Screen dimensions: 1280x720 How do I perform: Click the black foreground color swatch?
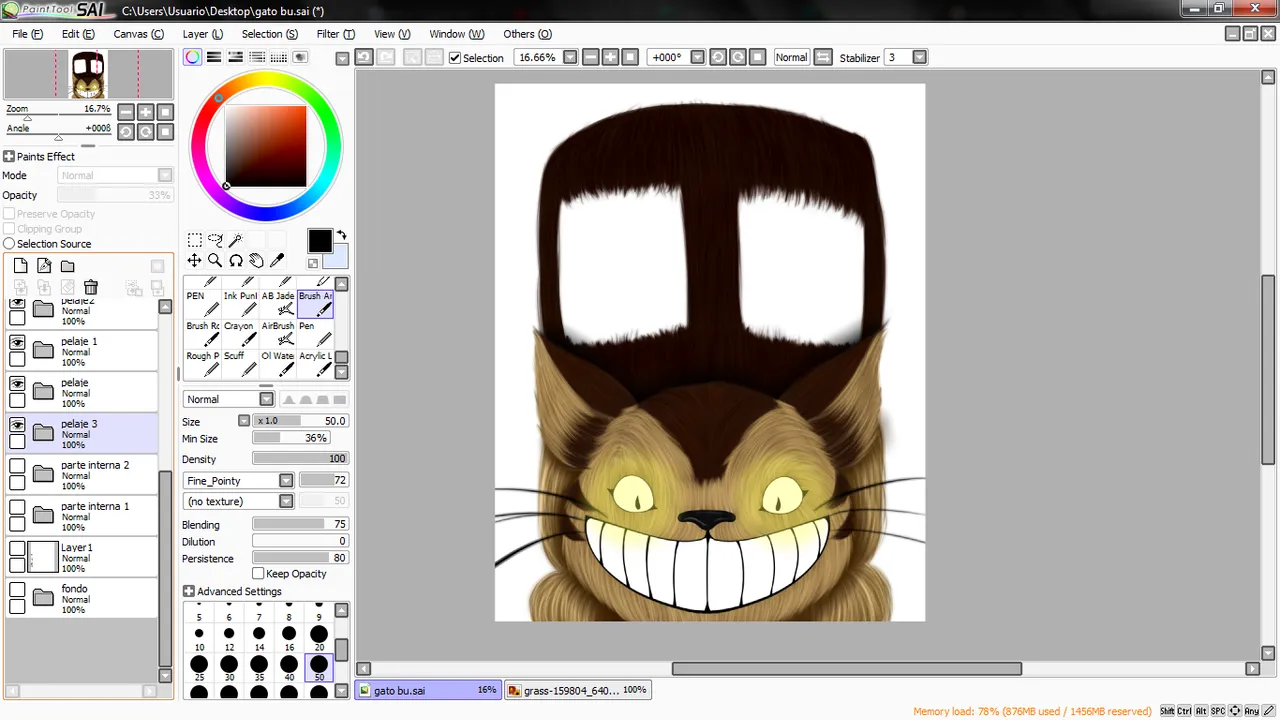click(319, 241)
